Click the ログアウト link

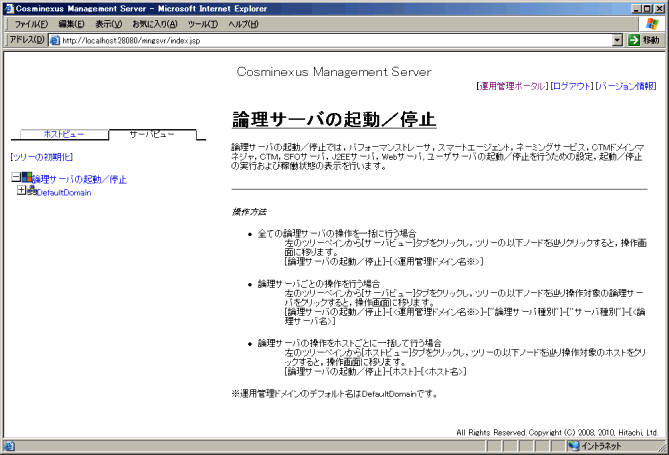pos(572,87)
